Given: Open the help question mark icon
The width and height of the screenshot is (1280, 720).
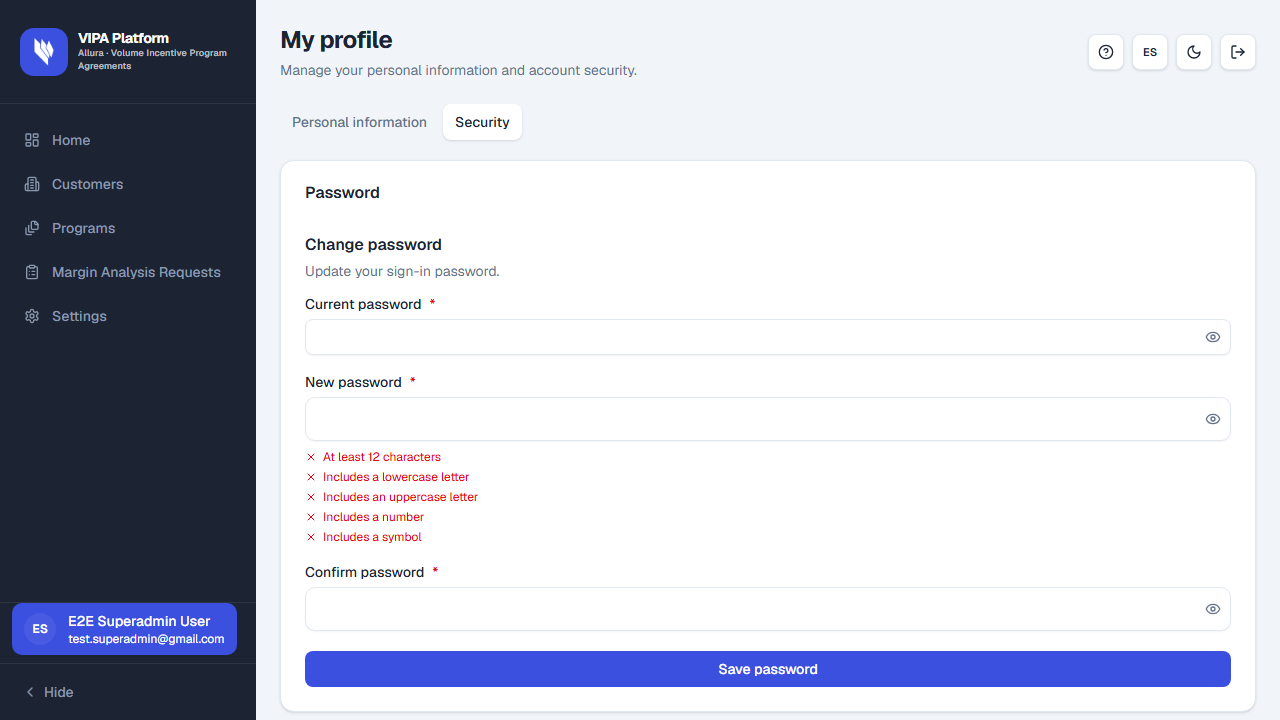Looking at the screenshot, I should pos(1106,52).
